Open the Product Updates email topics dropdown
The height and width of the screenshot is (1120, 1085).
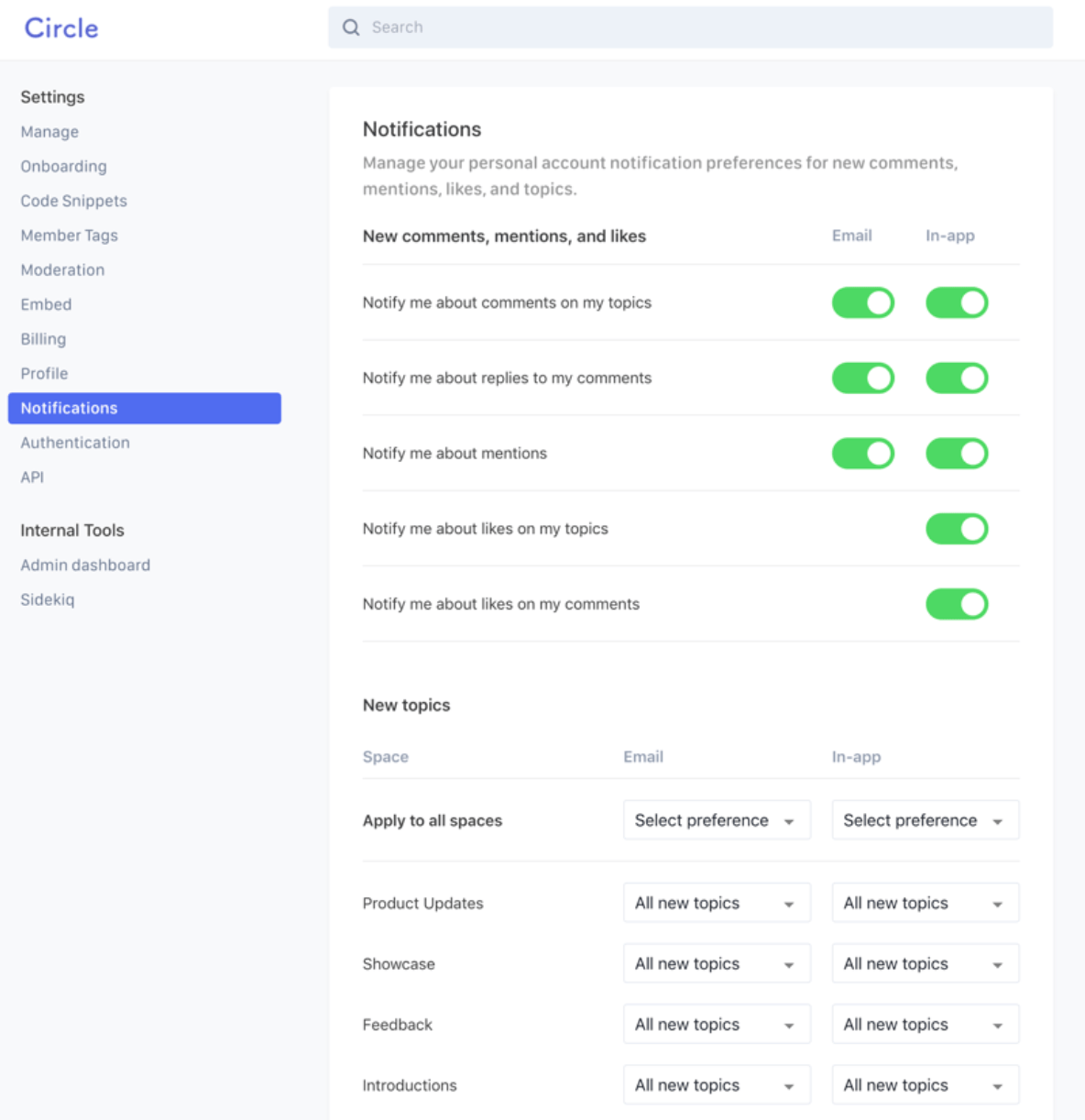(x=716, y=903)
